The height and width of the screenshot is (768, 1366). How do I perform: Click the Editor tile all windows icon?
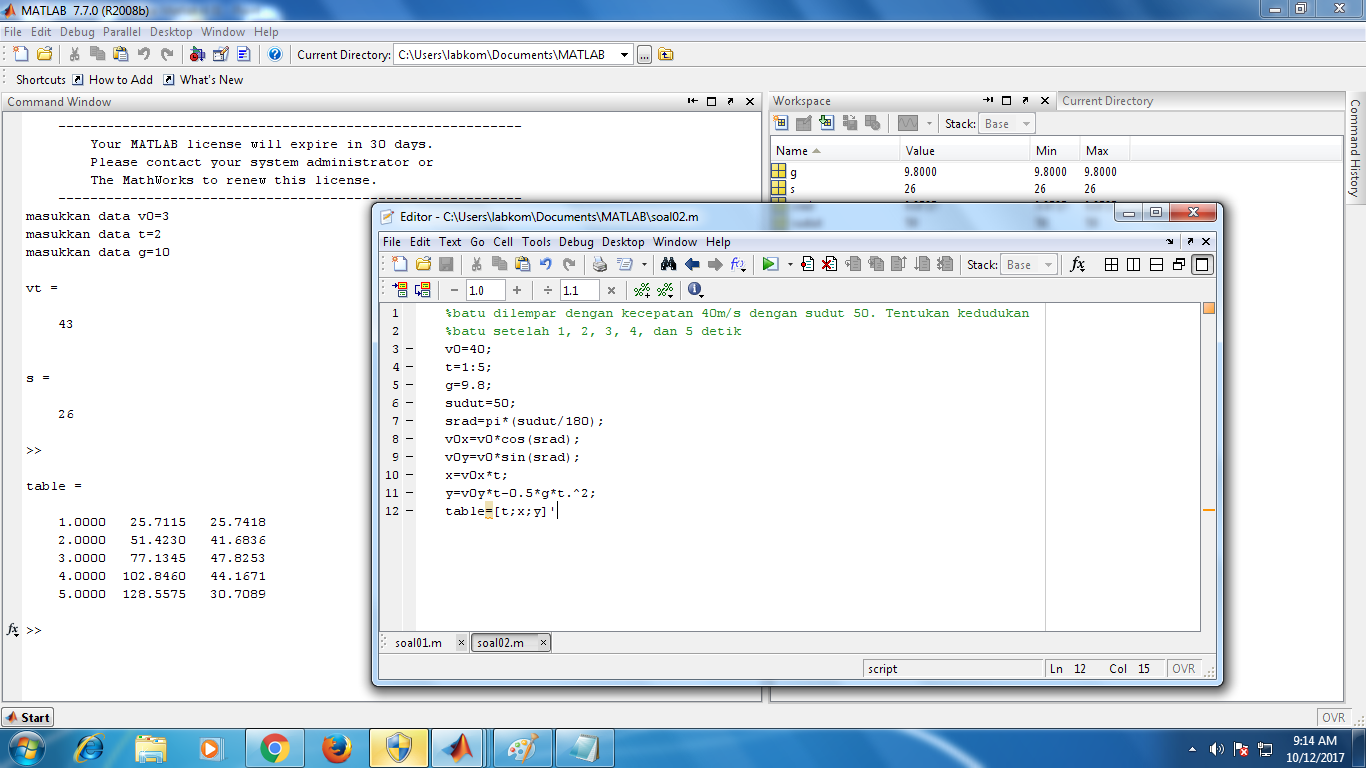point(1111,265)
